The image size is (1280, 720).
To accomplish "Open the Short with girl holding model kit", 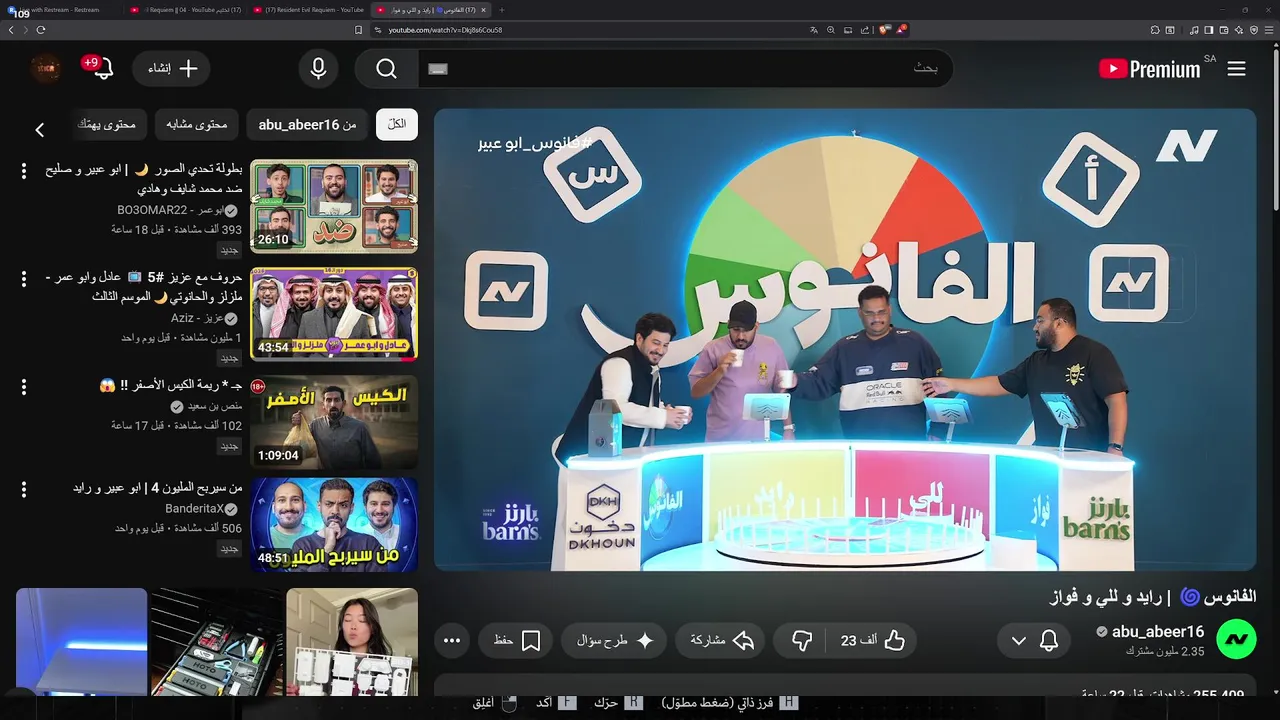I will pos(352,642).
